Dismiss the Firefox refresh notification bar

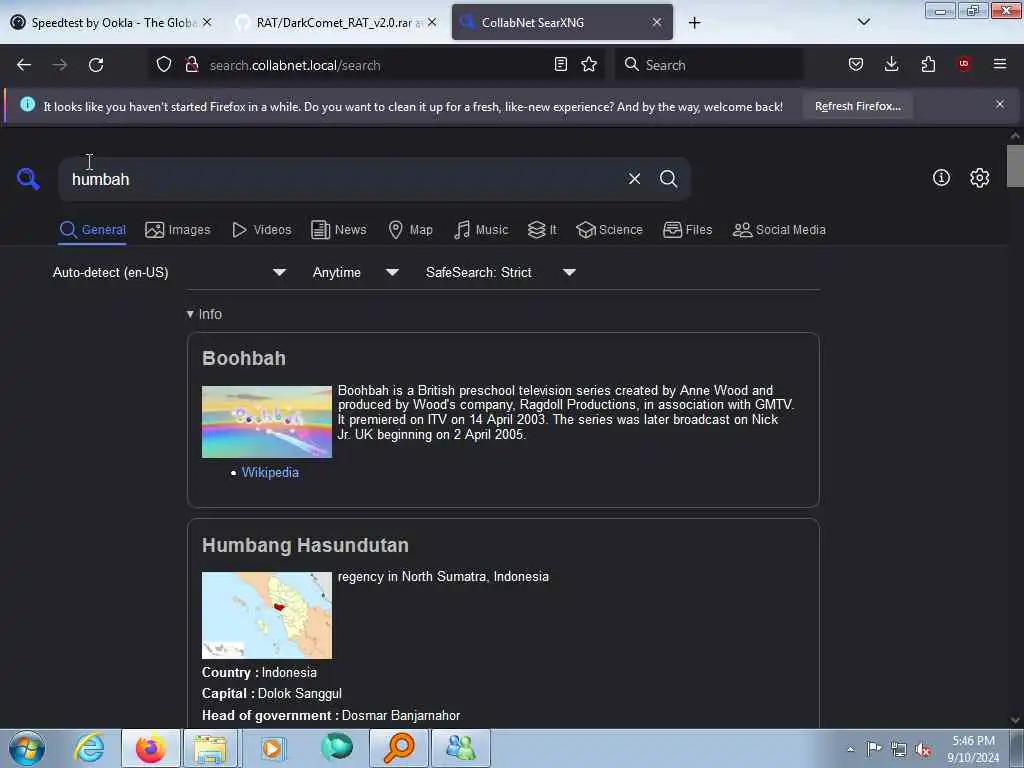(x=999, y=104)
